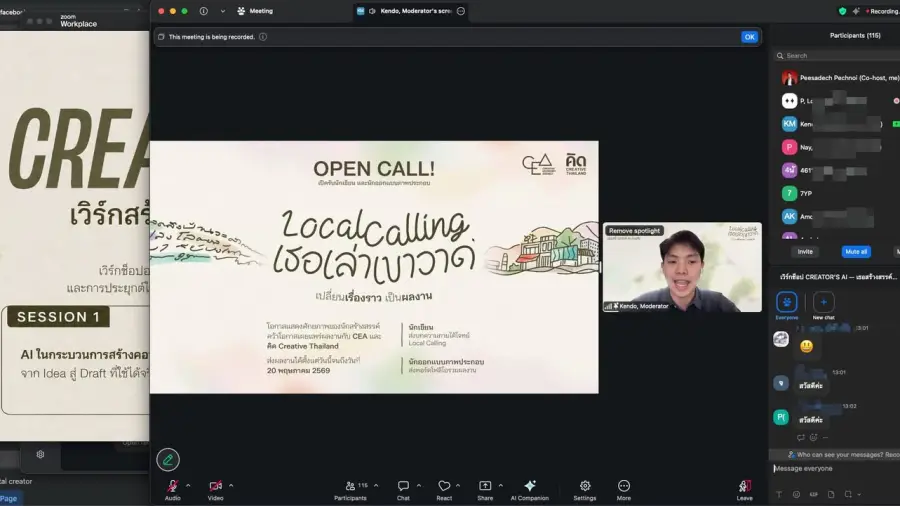This screenshot has height=506, width=900.
Task: Open more actions under the last chat message
Action: click(825, 438)
